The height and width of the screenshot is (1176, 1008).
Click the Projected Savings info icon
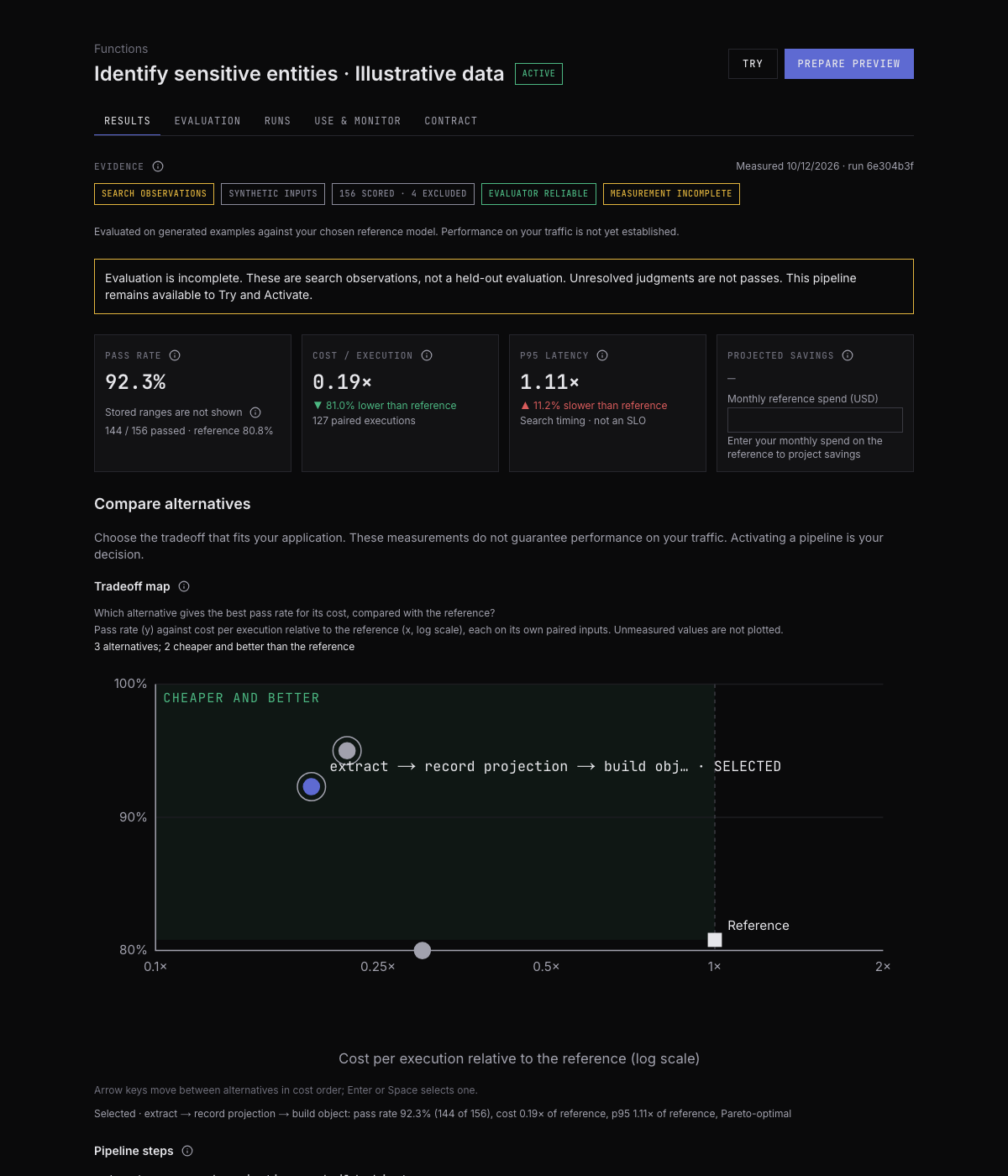click(x=848, y=355)
